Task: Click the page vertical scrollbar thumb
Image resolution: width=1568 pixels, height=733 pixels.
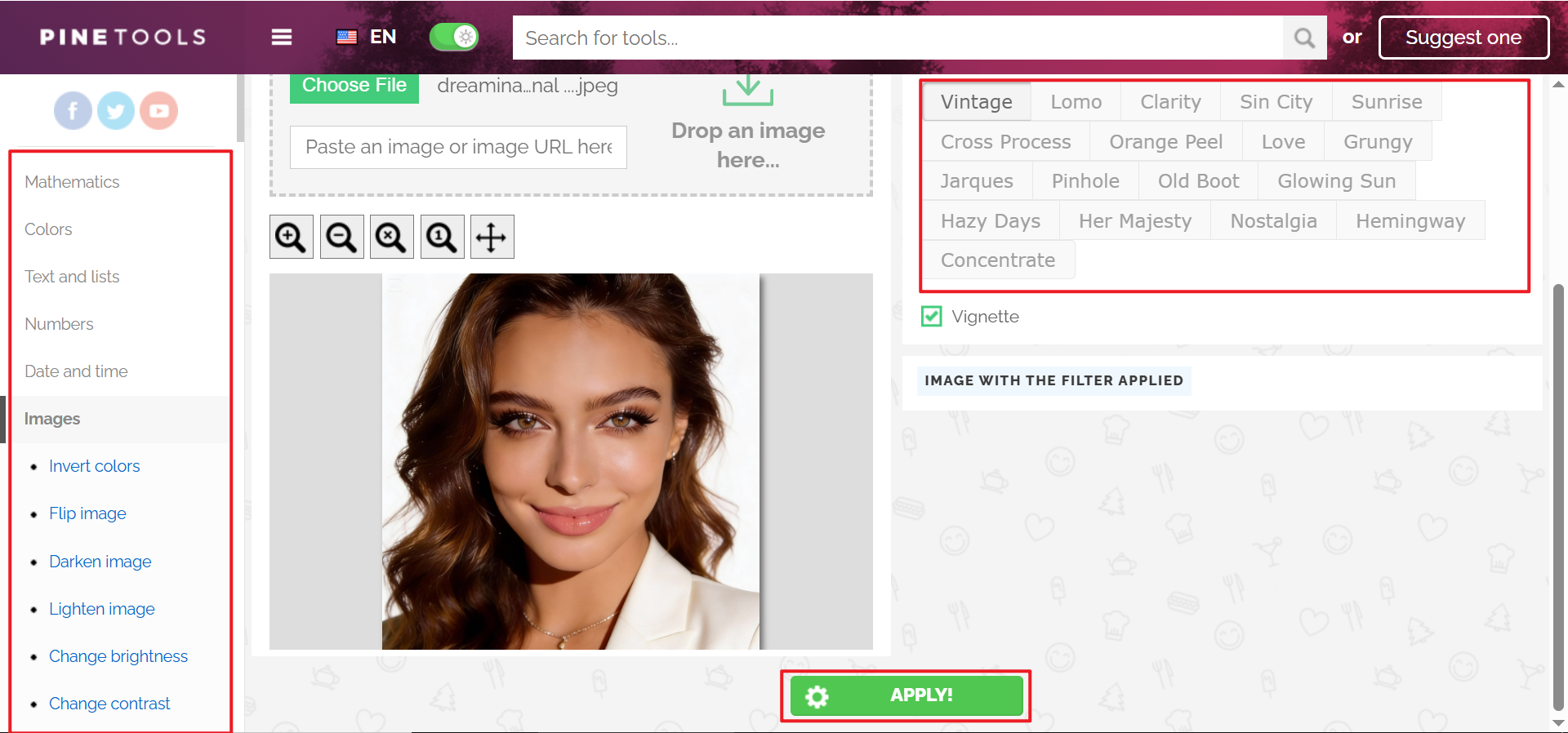Action: 1559,498
